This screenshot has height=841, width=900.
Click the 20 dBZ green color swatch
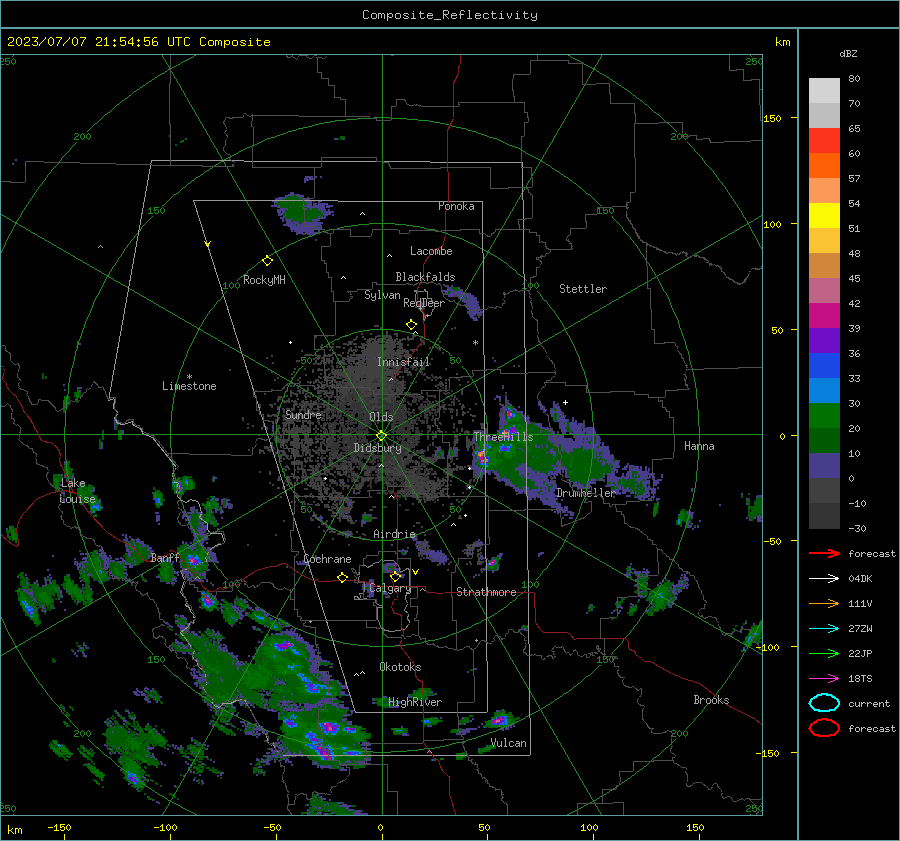coord(824,416)
